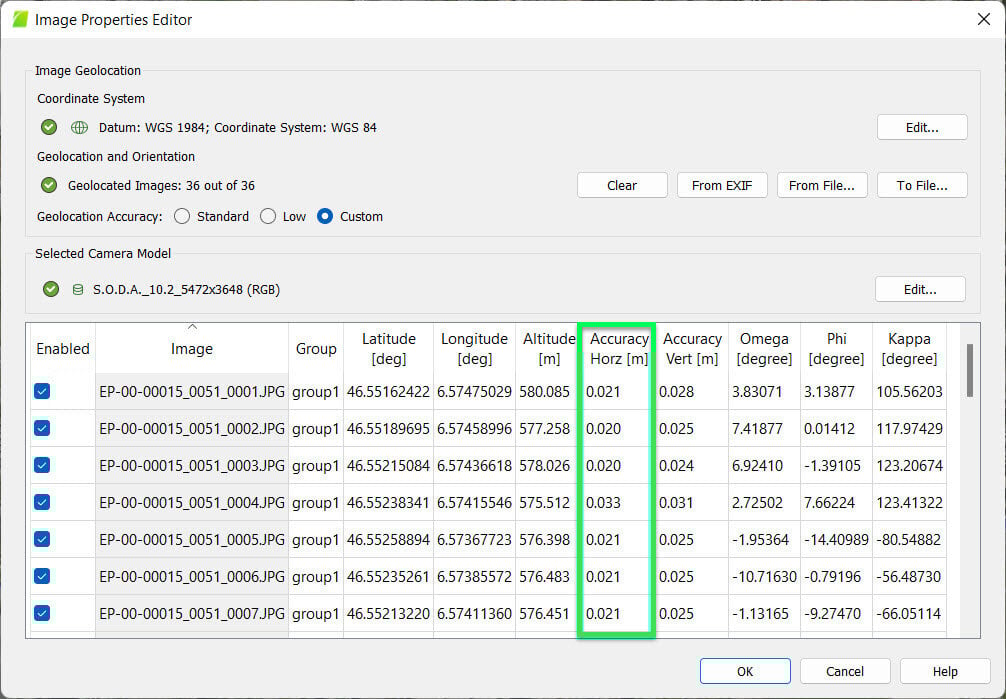Click camera icon next to S.O.D.A. model name

pyautogui.click(x=77, y=289)
